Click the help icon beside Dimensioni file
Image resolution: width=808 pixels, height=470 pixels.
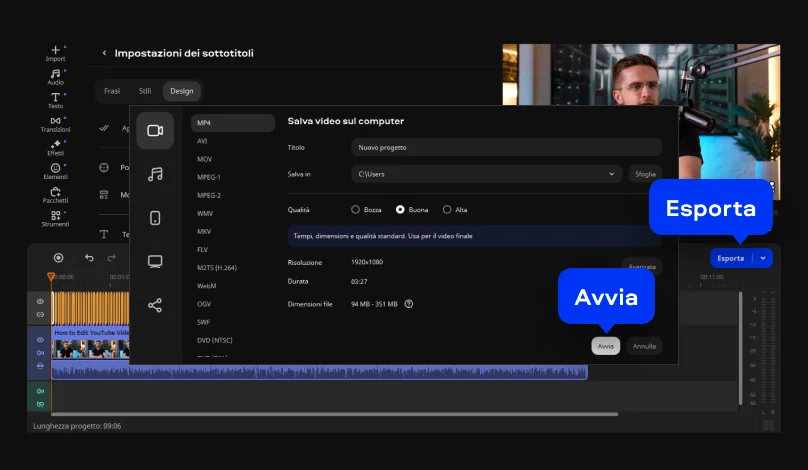[x=409, y=304]
